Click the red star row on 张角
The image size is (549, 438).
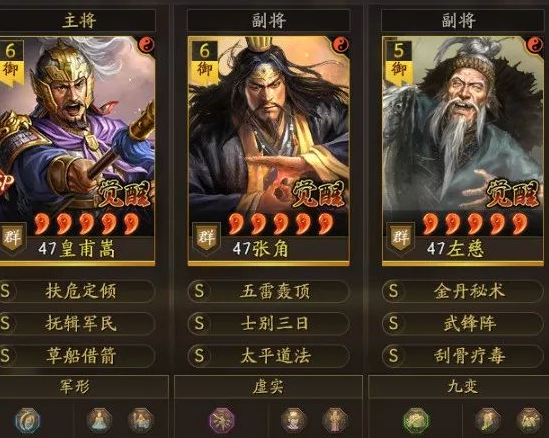[x=281, y=224]
